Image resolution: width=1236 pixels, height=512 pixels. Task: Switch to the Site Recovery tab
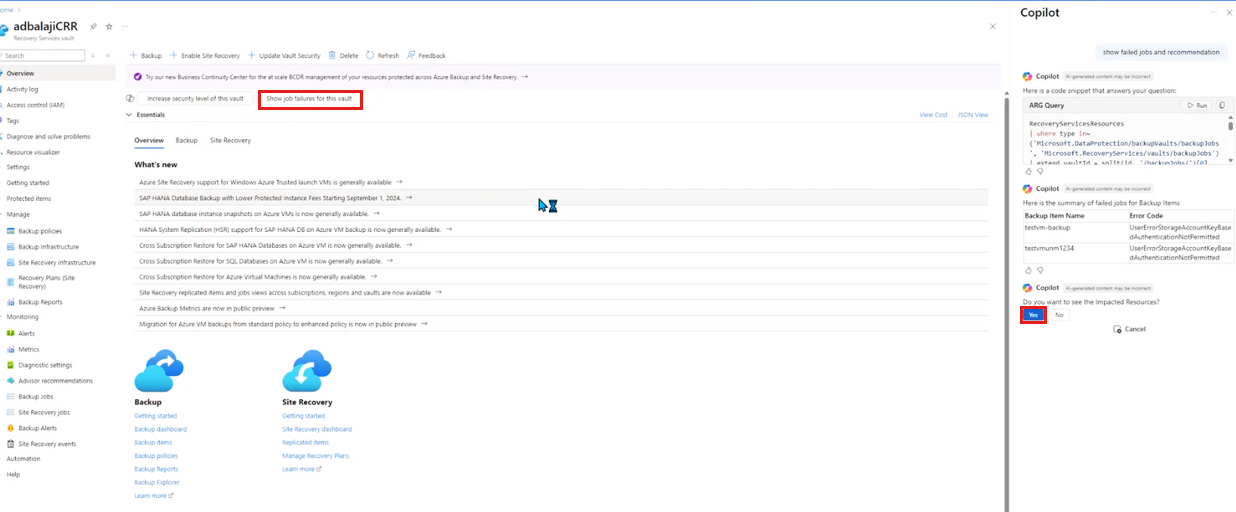pos(230,141)
